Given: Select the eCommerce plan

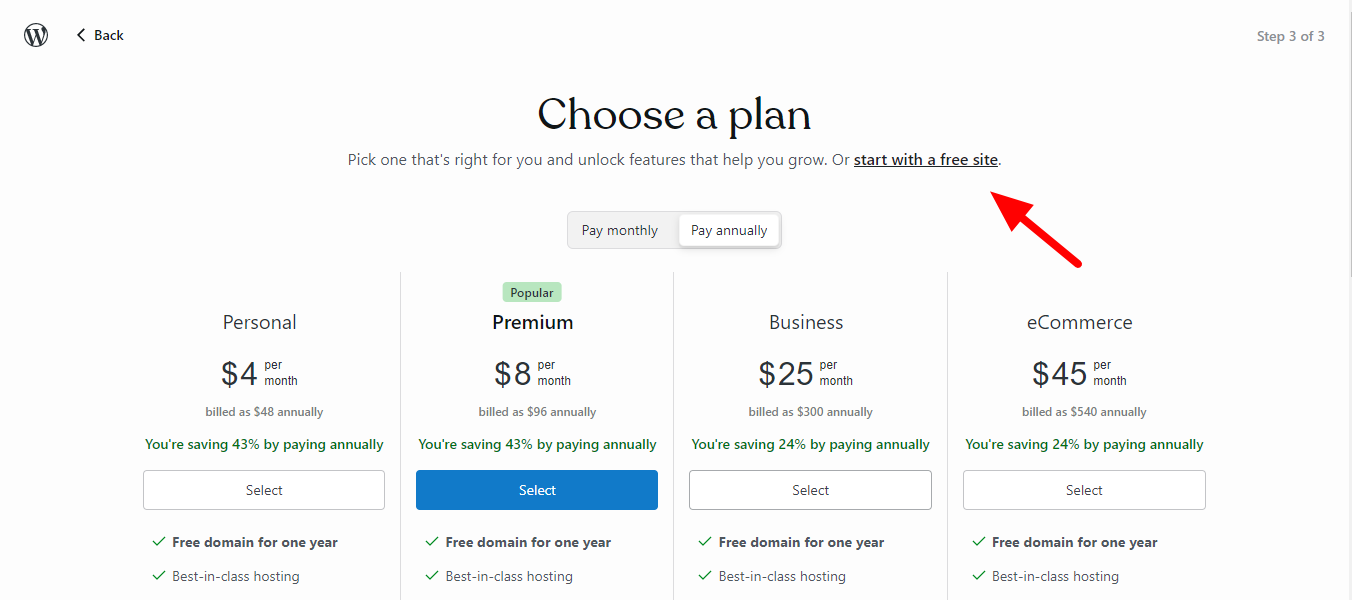Looking at the screenshot, I should 1084,490.
